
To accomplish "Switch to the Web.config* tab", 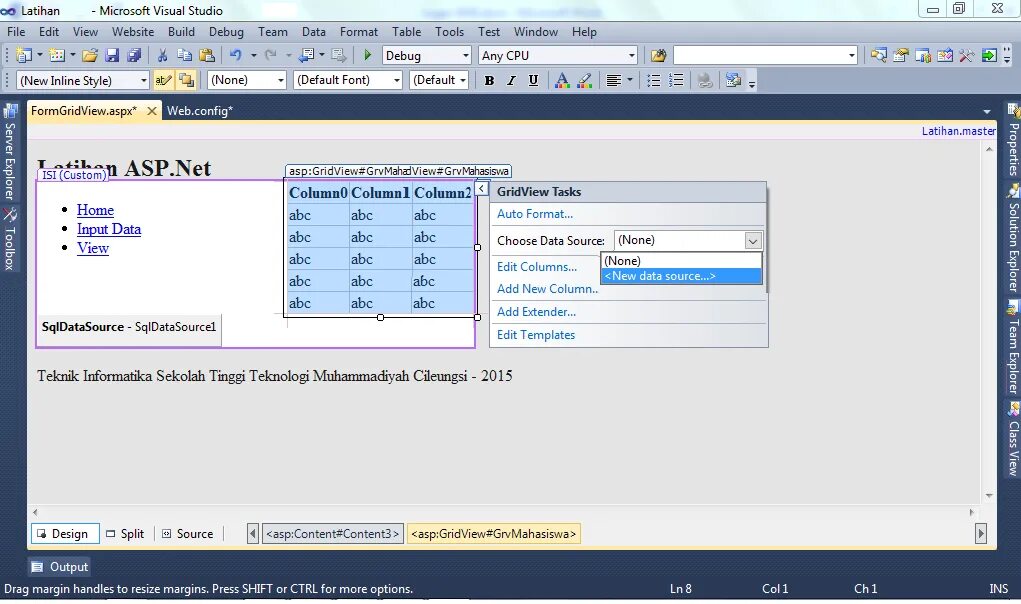I will 199,111.
